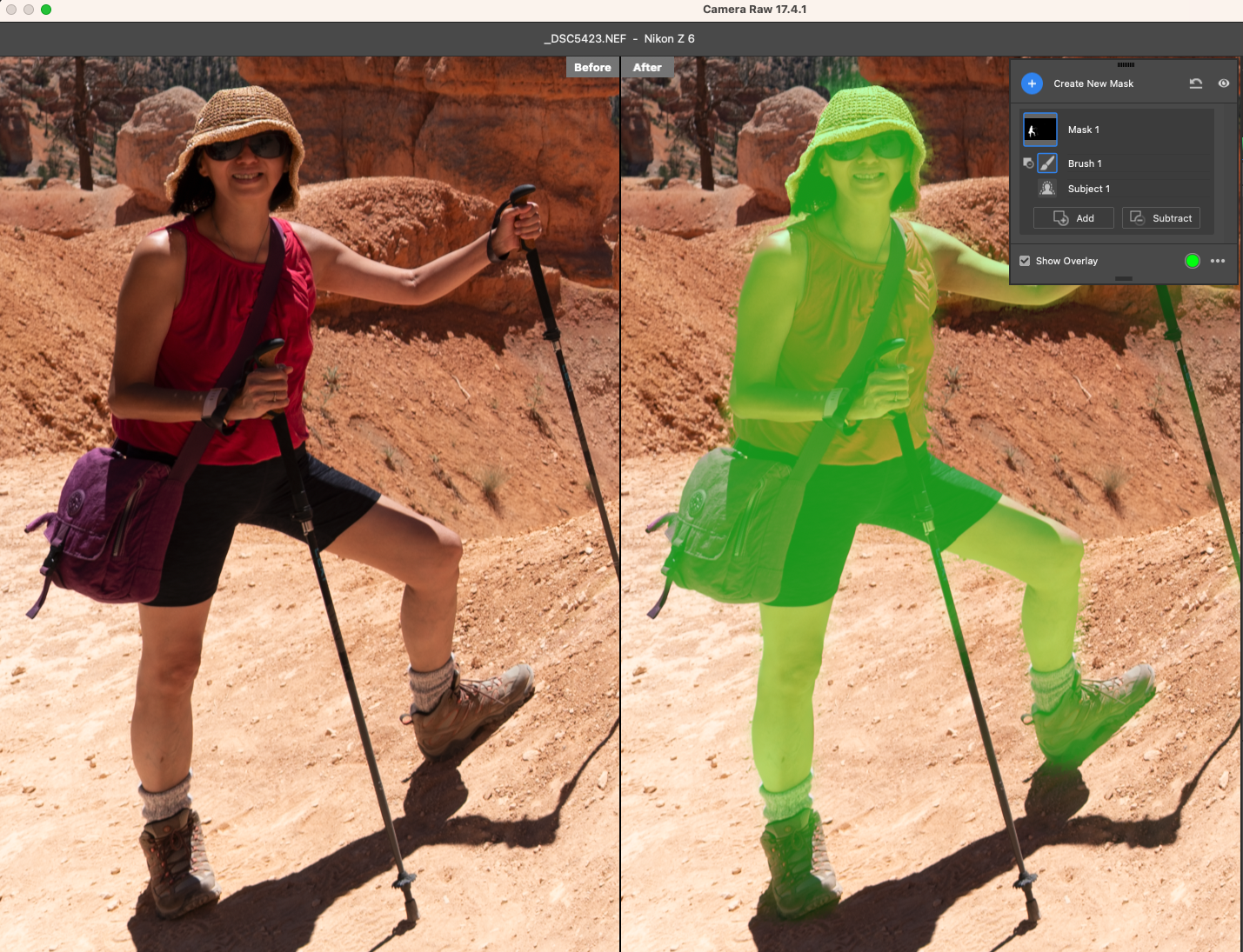
Task: Click the subtract-mode icon left of Brush 1
Action: pos(1028,163)
